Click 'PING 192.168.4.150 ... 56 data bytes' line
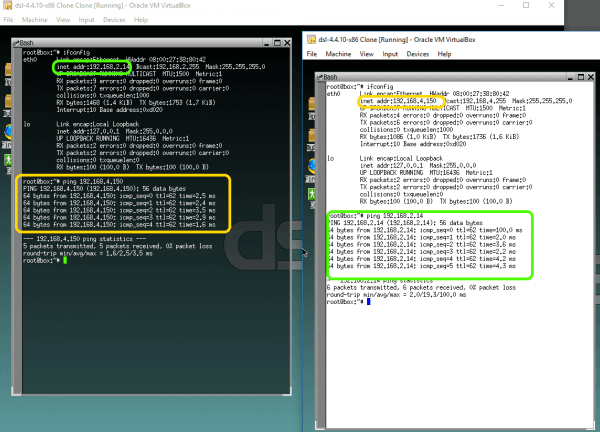This screenshot has width=600, height=432. (104, 189)
